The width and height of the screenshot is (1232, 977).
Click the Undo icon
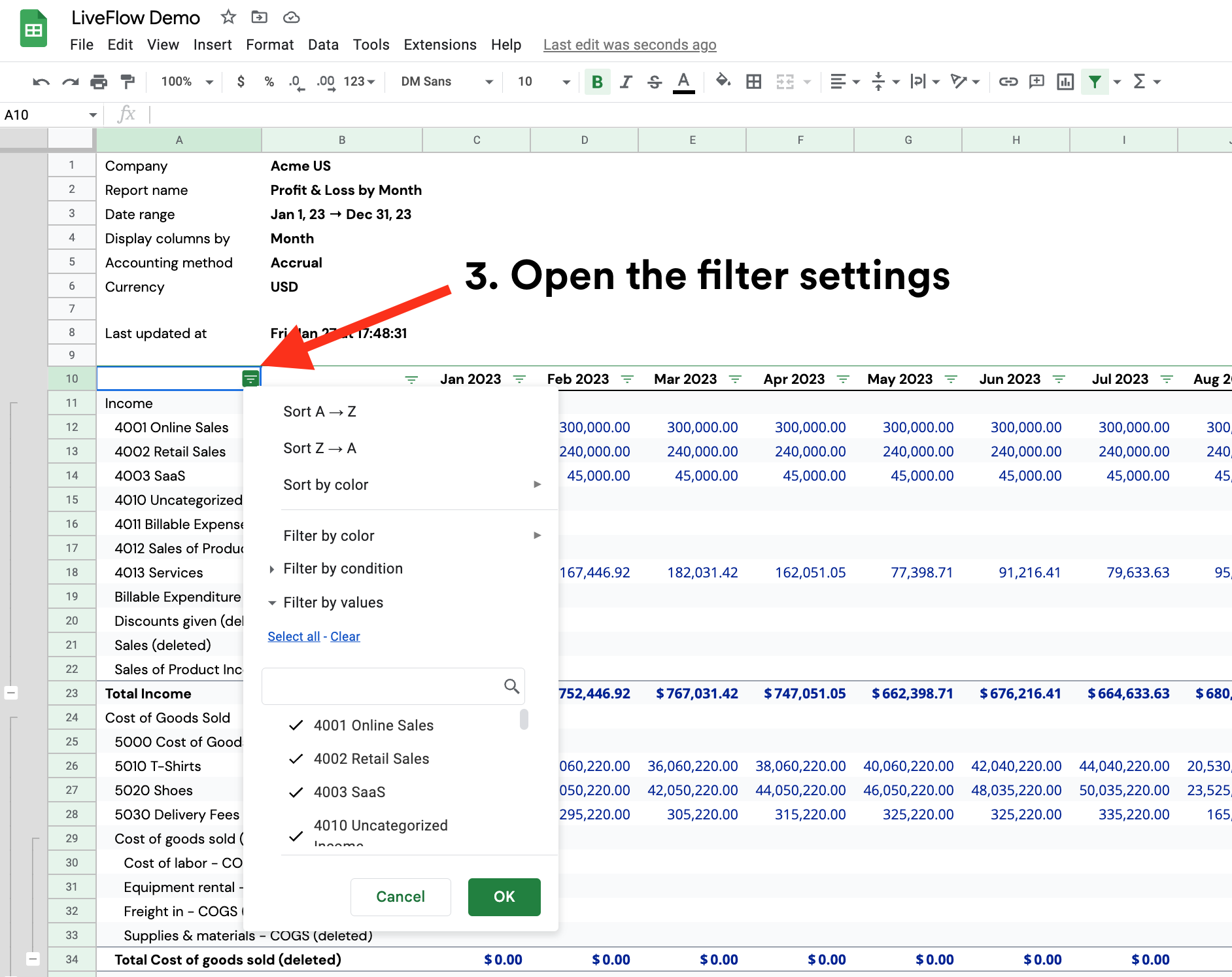(x=41, y=82)
